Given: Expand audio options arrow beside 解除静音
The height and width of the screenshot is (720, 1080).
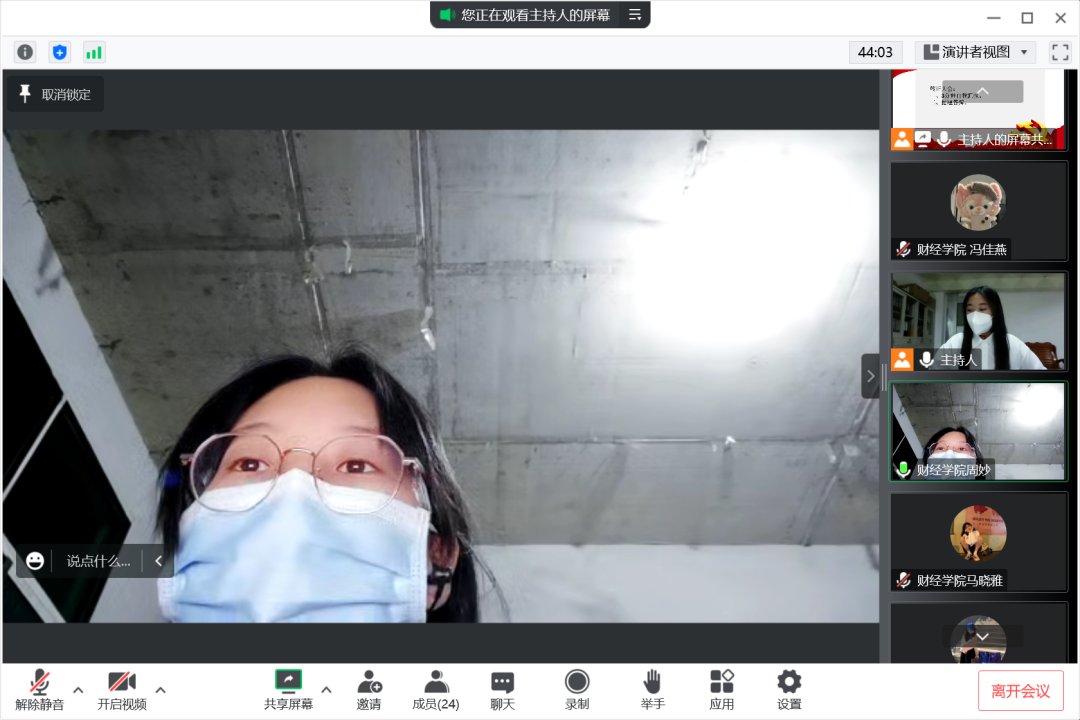Looking at the screenshot, I should click(x=79, y=690).
